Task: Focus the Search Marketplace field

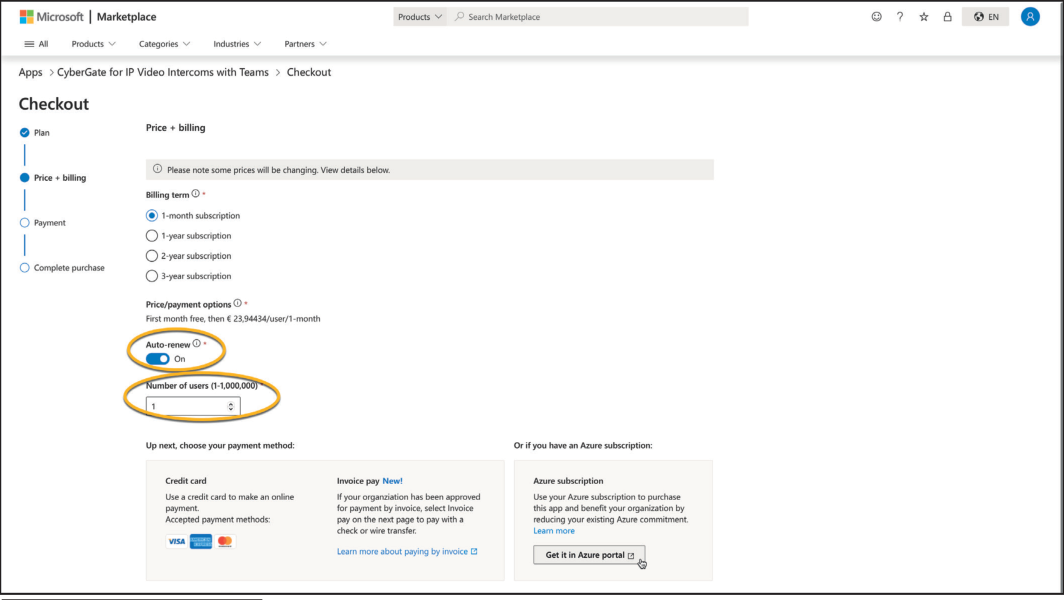Action: click(600, 17)
